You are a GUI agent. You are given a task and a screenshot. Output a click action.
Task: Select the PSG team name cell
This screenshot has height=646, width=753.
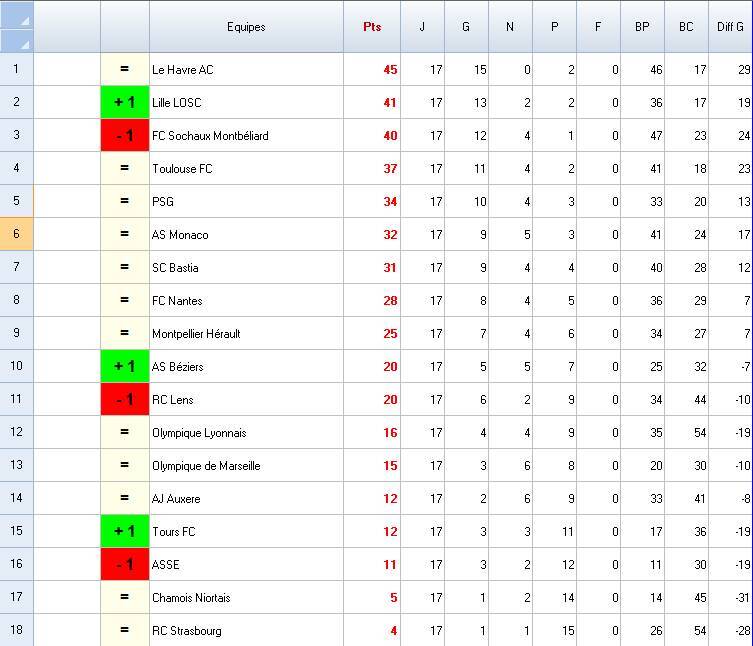tap(246, 201)
